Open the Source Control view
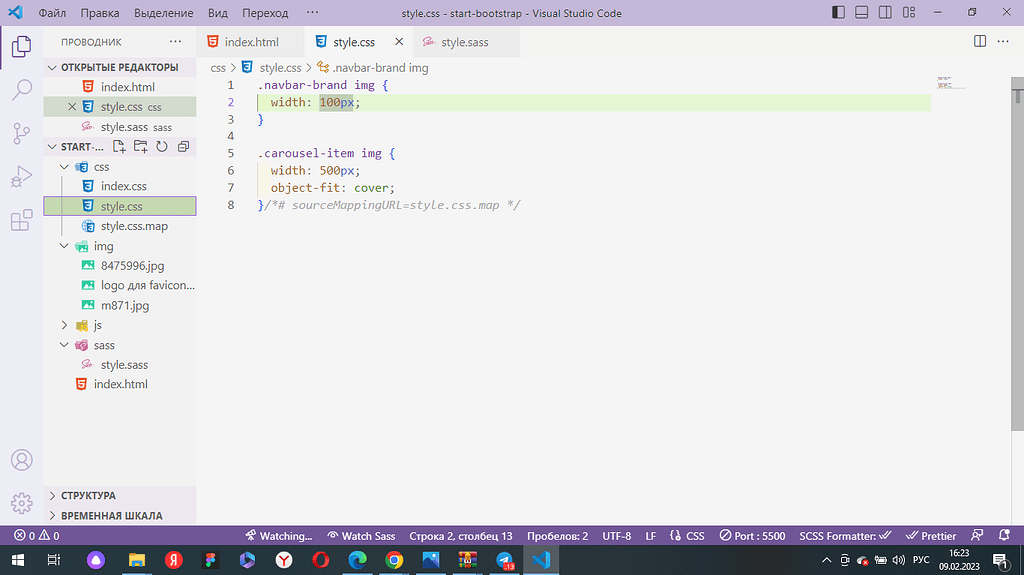Viewport: 1024px width, 575px height. pos(21,133)
